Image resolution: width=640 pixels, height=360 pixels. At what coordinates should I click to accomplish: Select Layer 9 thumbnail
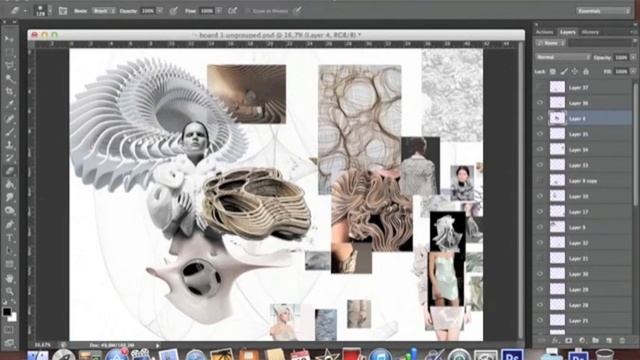click(557, 227)
